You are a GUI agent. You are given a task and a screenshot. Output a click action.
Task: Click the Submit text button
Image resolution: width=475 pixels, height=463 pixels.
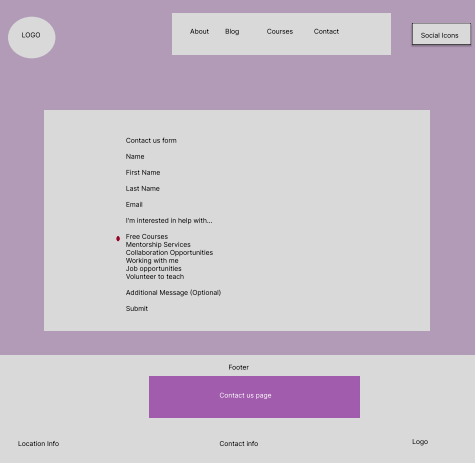pos(137,308)
